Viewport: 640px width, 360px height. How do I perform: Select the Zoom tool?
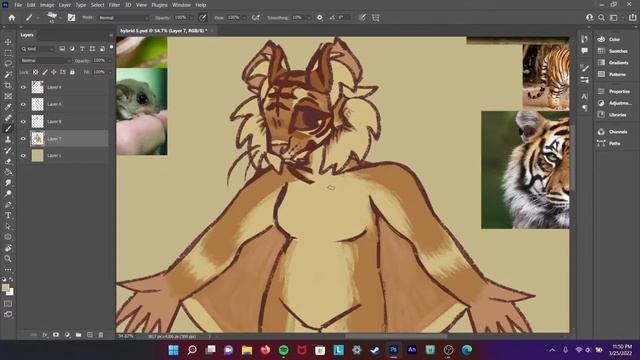[x=8, y=258]
